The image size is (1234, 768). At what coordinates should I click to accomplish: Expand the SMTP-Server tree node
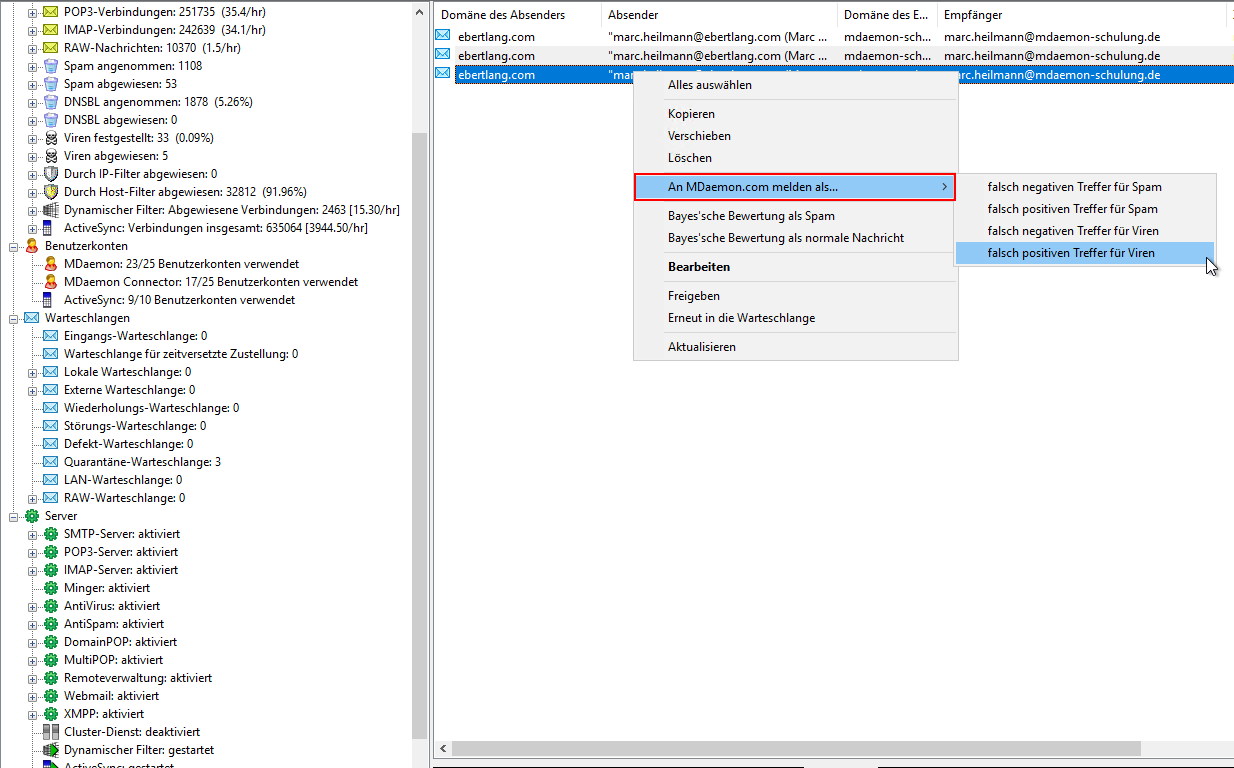[33, 534]
